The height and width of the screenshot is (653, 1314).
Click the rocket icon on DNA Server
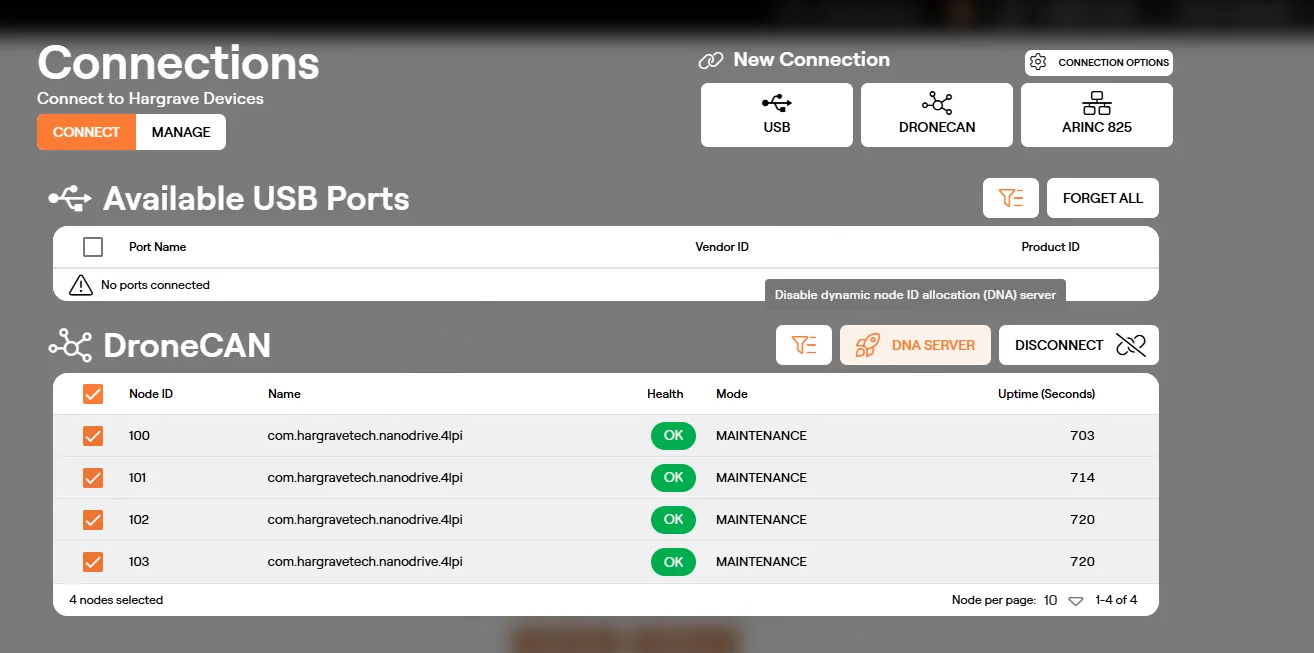point(866,345)
